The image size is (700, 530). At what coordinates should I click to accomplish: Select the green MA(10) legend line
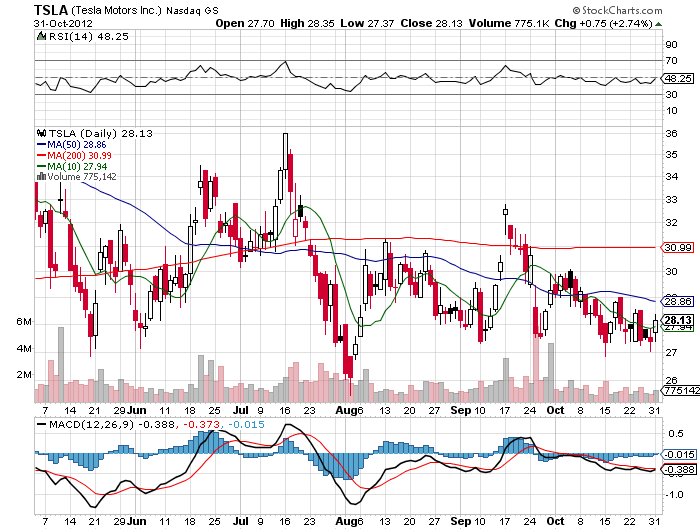[x=42, y=167]
